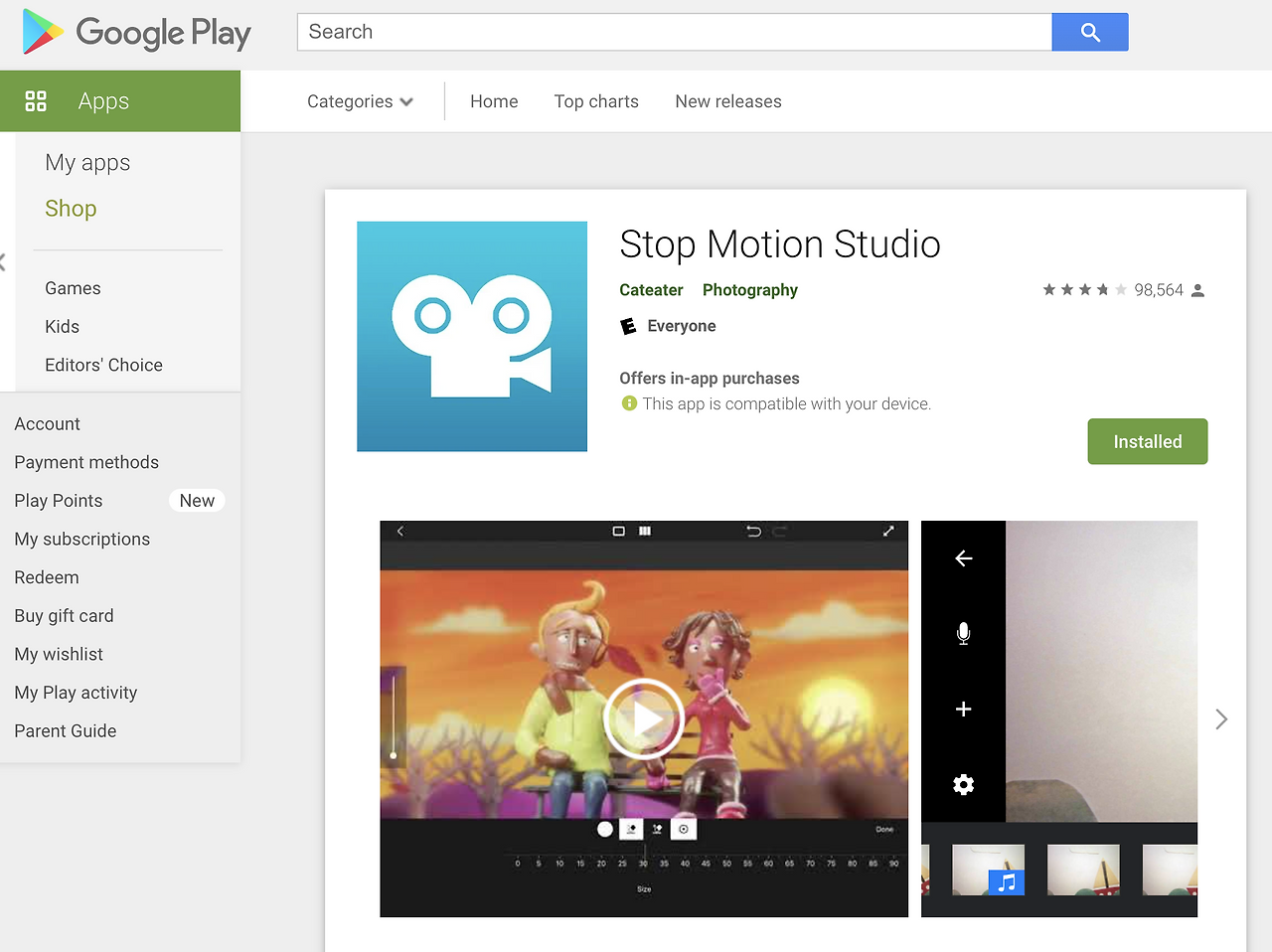Open the New releases tab

coord(728,101)
